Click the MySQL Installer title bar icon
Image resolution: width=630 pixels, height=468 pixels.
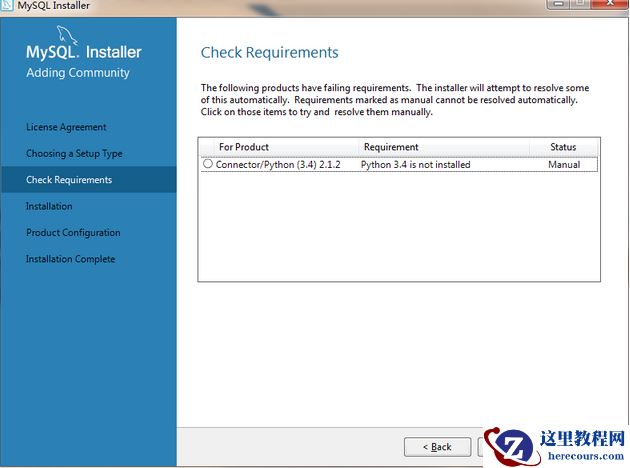tap(7, 5)
